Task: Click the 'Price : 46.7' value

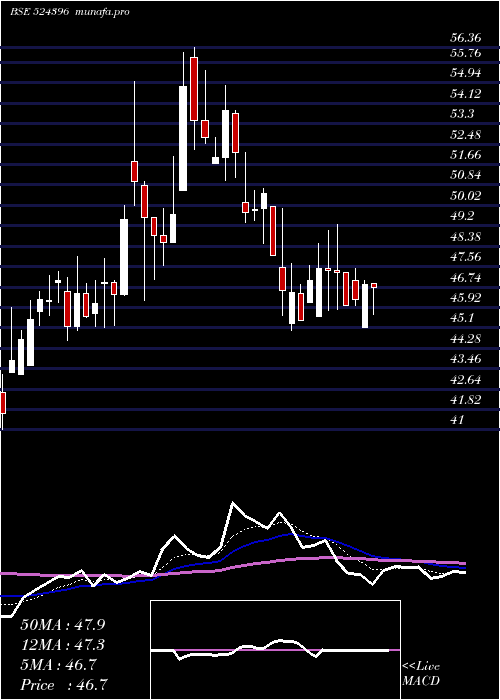Action: click(x=65, y=685)
